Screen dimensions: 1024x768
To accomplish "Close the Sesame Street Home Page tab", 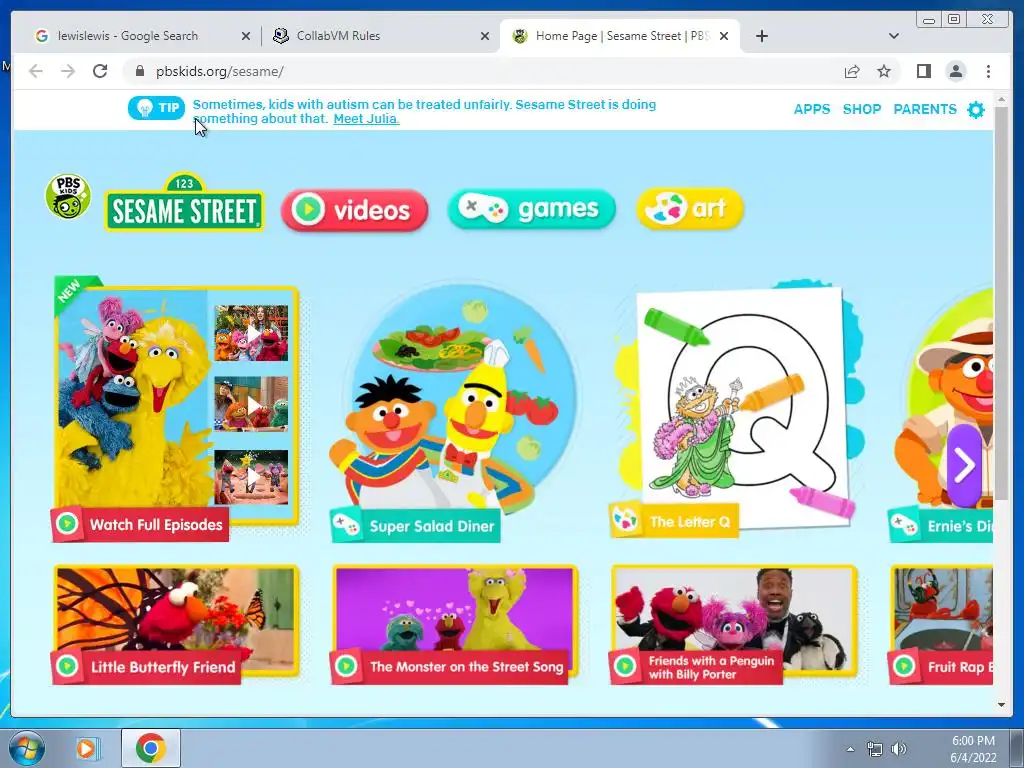I will [x=724, y=37].
